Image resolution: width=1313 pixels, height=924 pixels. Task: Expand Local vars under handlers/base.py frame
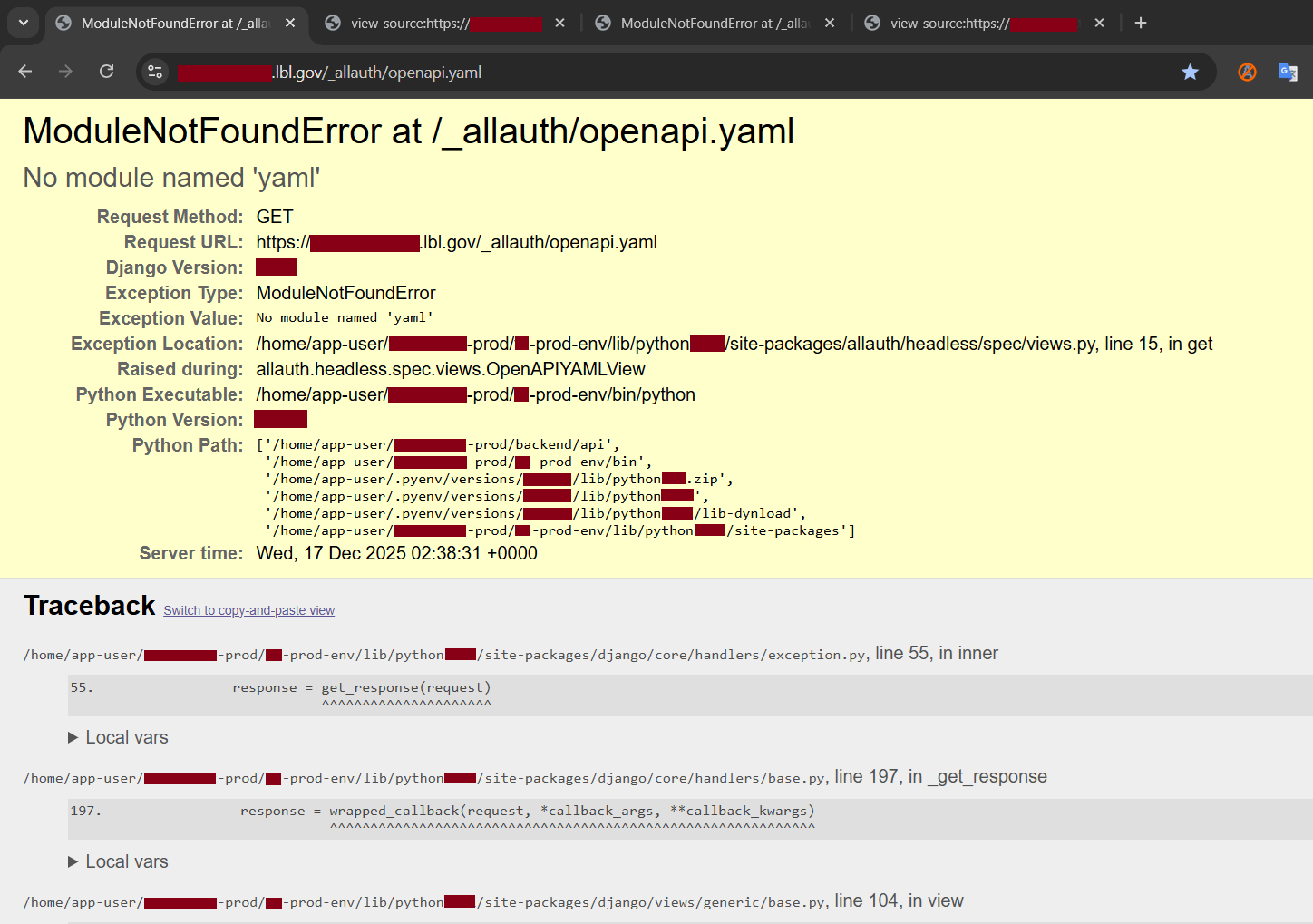click(117, 861)
